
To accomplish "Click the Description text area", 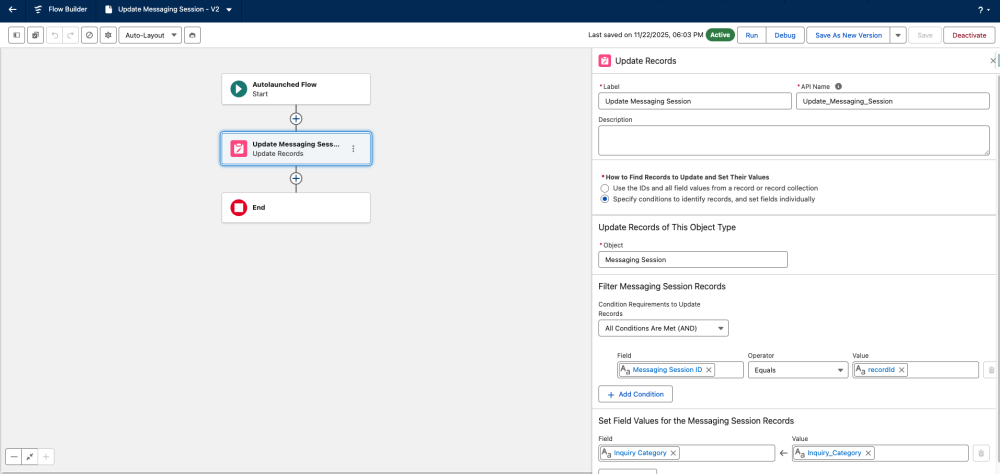I will point(793,140).
